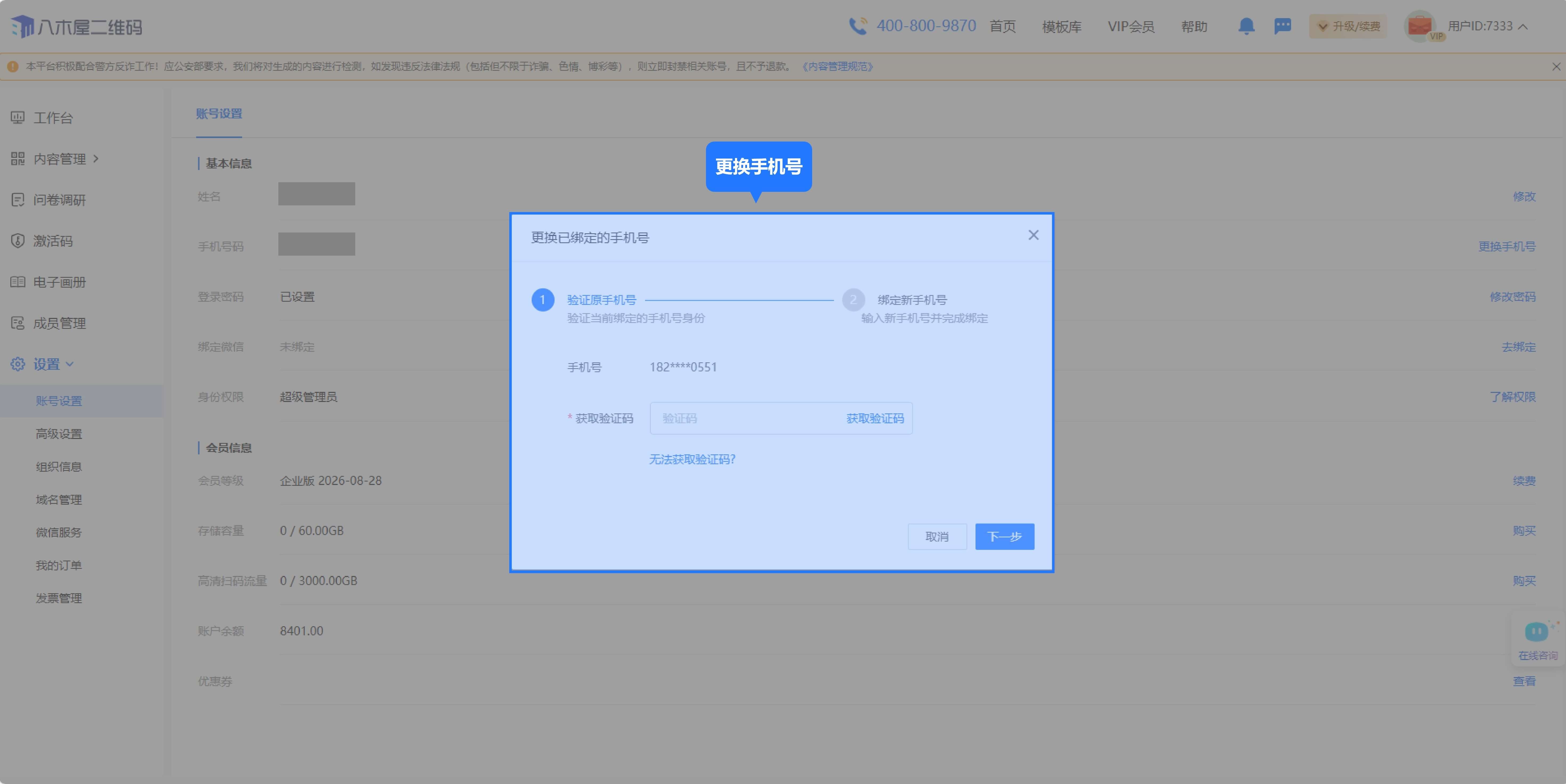Click the 下一步 button
Image resolution: width=1566 pixels, height=784 pixels.
1004,537
